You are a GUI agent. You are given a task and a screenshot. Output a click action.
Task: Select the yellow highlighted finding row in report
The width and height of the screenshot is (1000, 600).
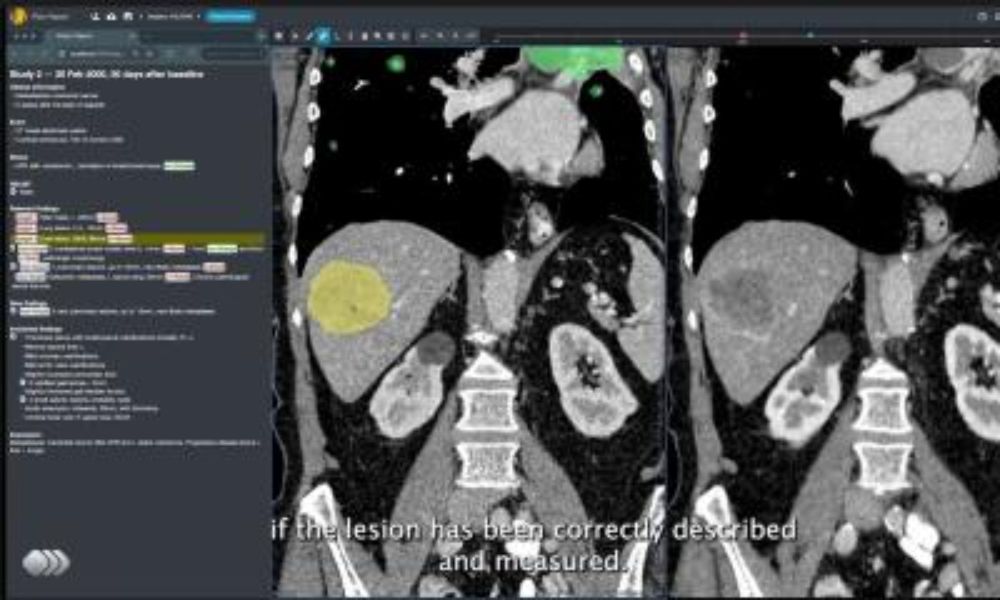click(x=137, y=238)
